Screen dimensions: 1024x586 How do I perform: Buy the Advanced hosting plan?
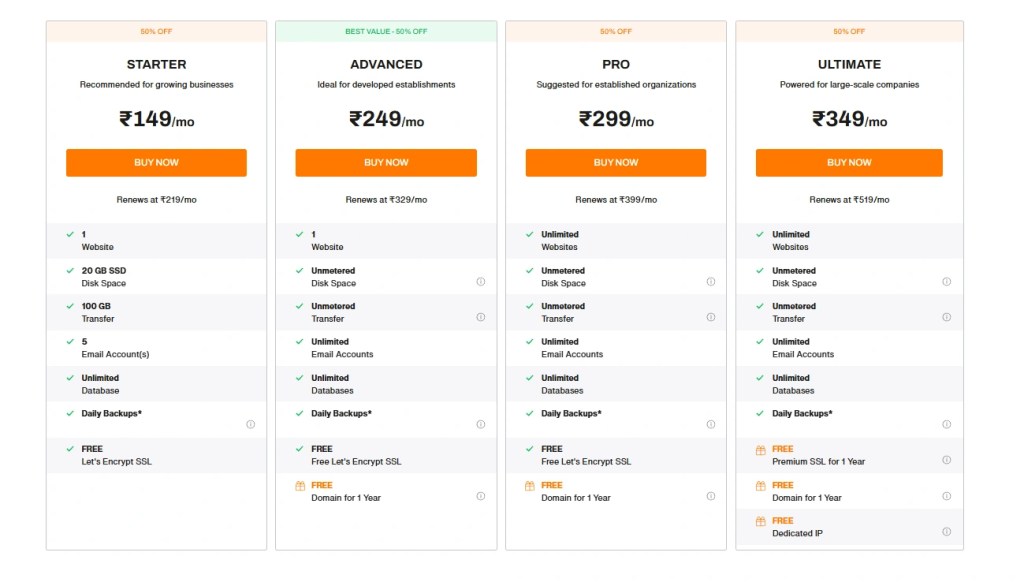(x=386, y=163)
